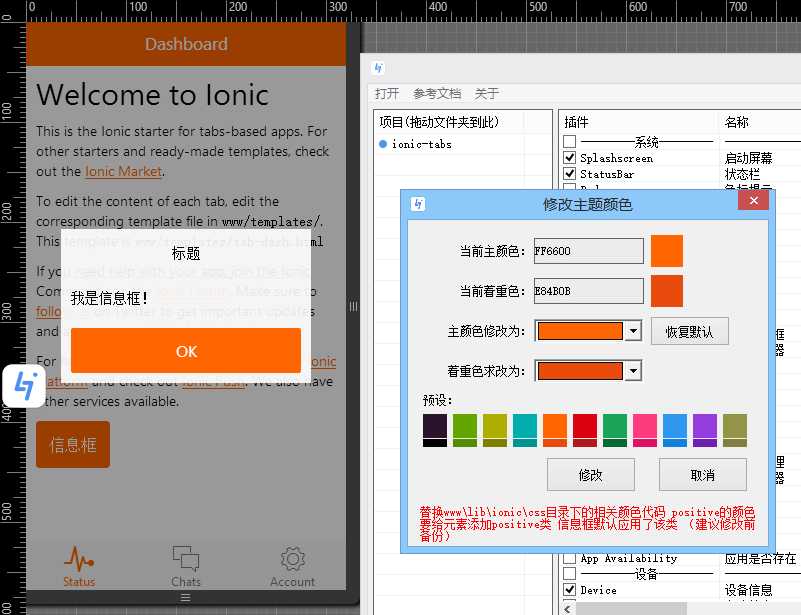
Task: Select the olive yellow preset color
Action: [x=495, y=430]
